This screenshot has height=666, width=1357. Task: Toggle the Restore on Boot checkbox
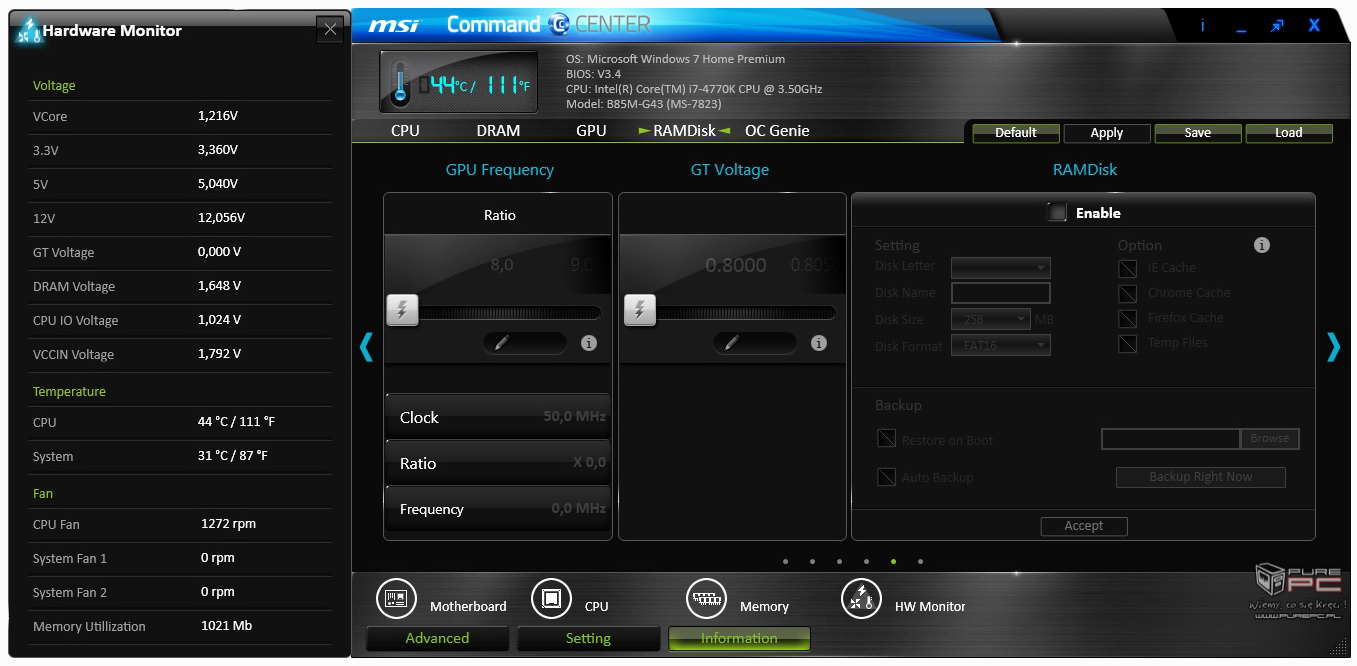pyautogui.click(x=886, y=439)
